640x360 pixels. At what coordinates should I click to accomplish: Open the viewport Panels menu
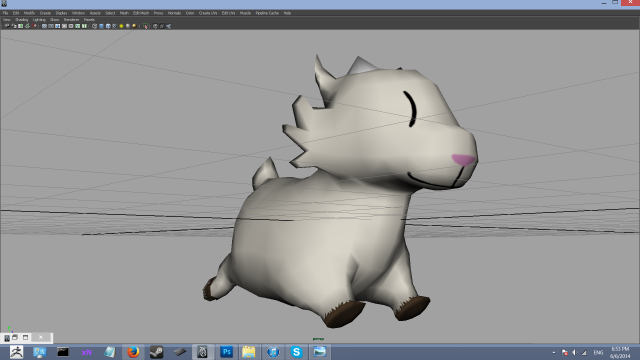coord(89,20)
